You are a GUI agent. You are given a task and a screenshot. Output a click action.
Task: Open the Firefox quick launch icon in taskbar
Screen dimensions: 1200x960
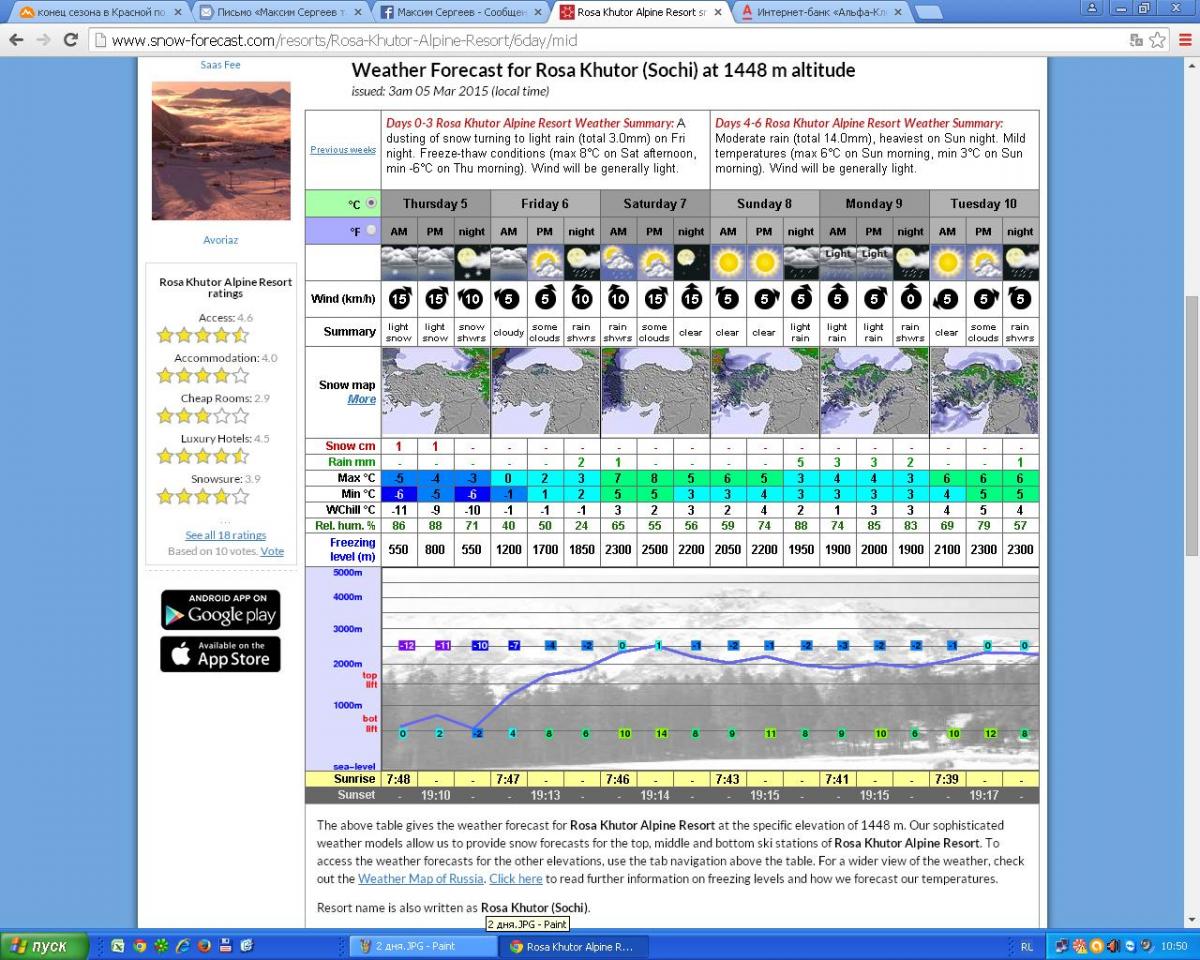(x=204, y=946)
